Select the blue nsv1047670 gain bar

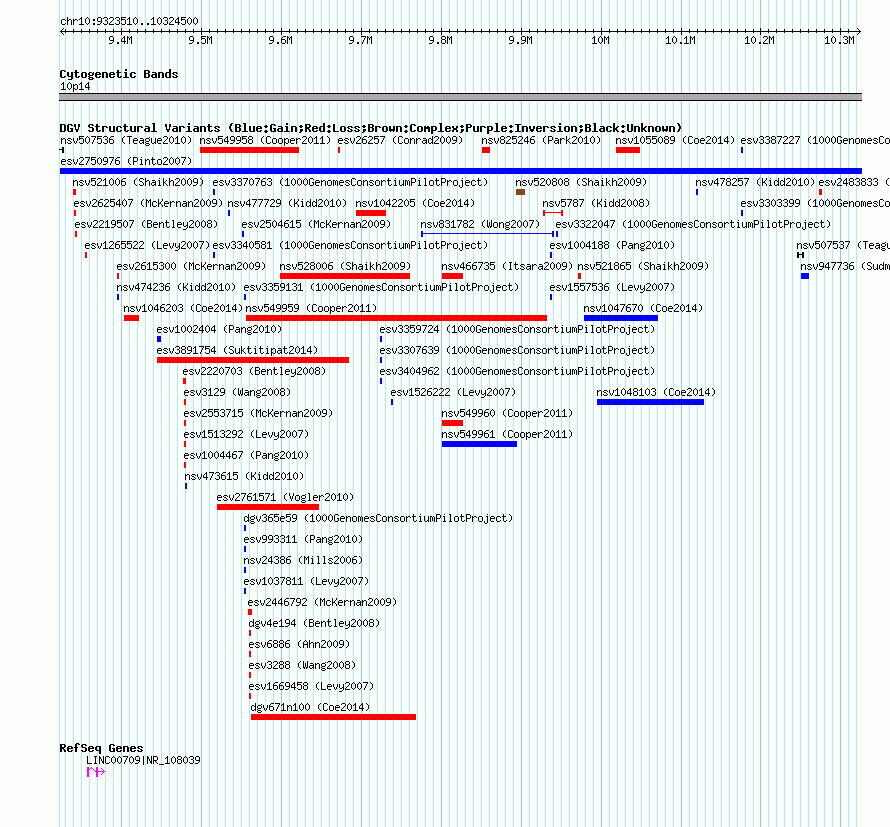coord(620,318)
